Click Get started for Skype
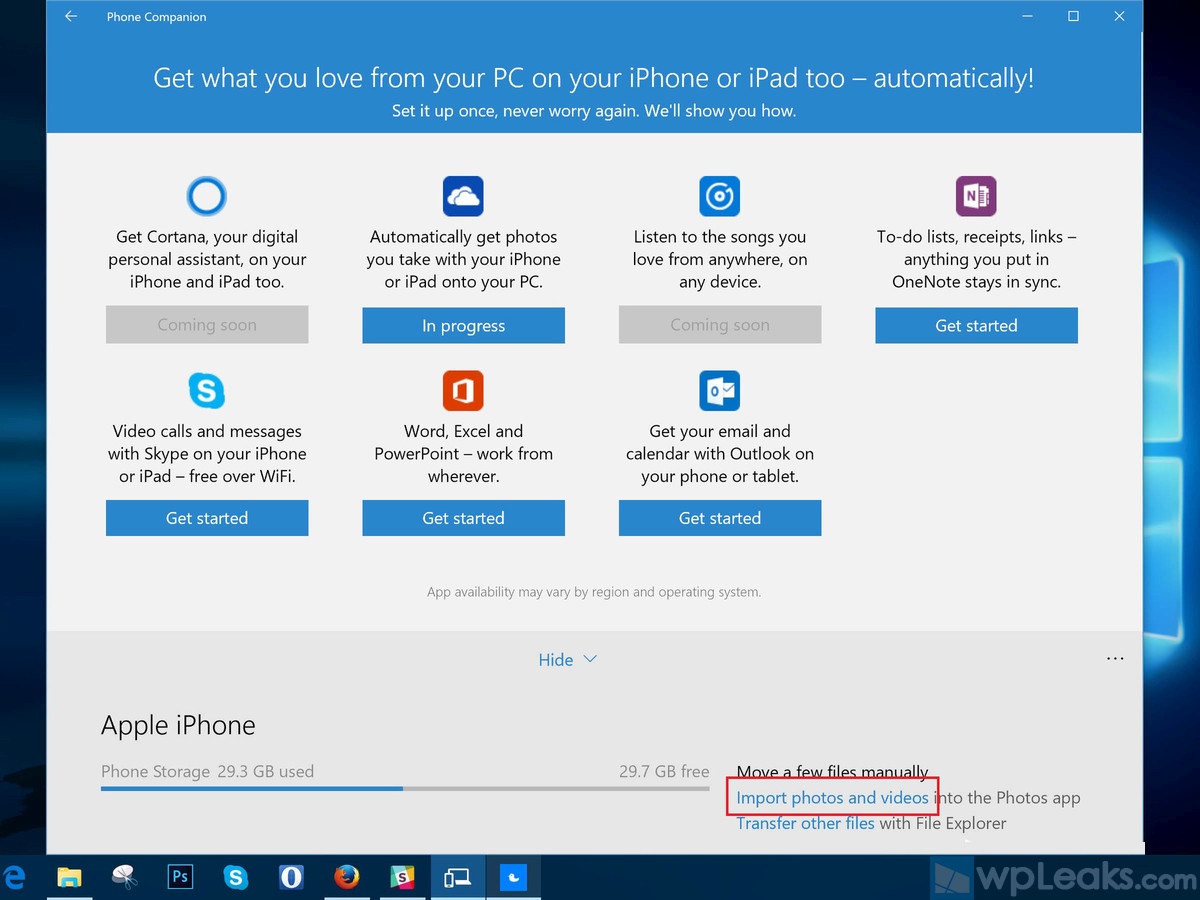Image resolution: width=1200 pixels, height=900 pixels. pyautogui.click(x=207, y=518)
